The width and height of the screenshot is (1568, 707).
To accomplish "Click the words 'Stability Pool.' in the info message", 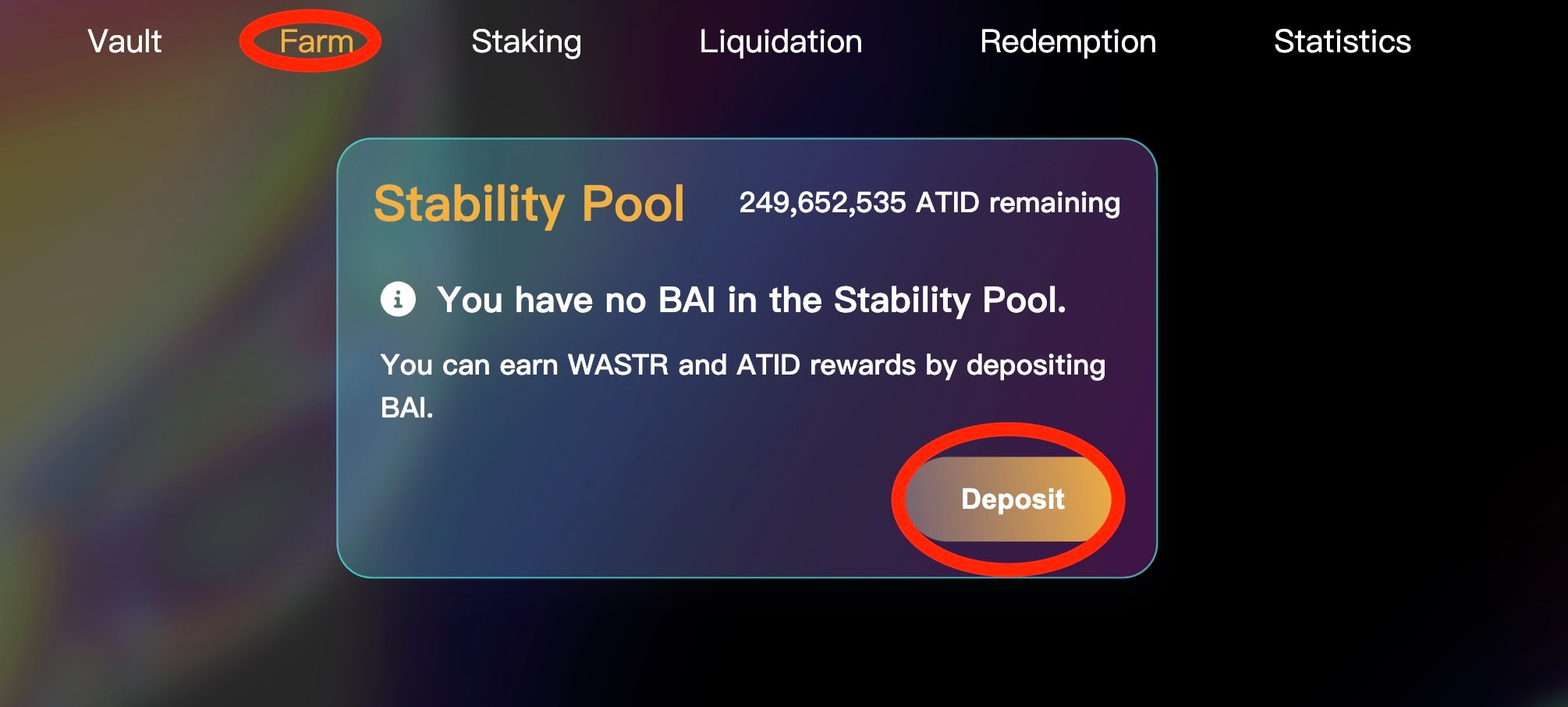I will 949,300.
